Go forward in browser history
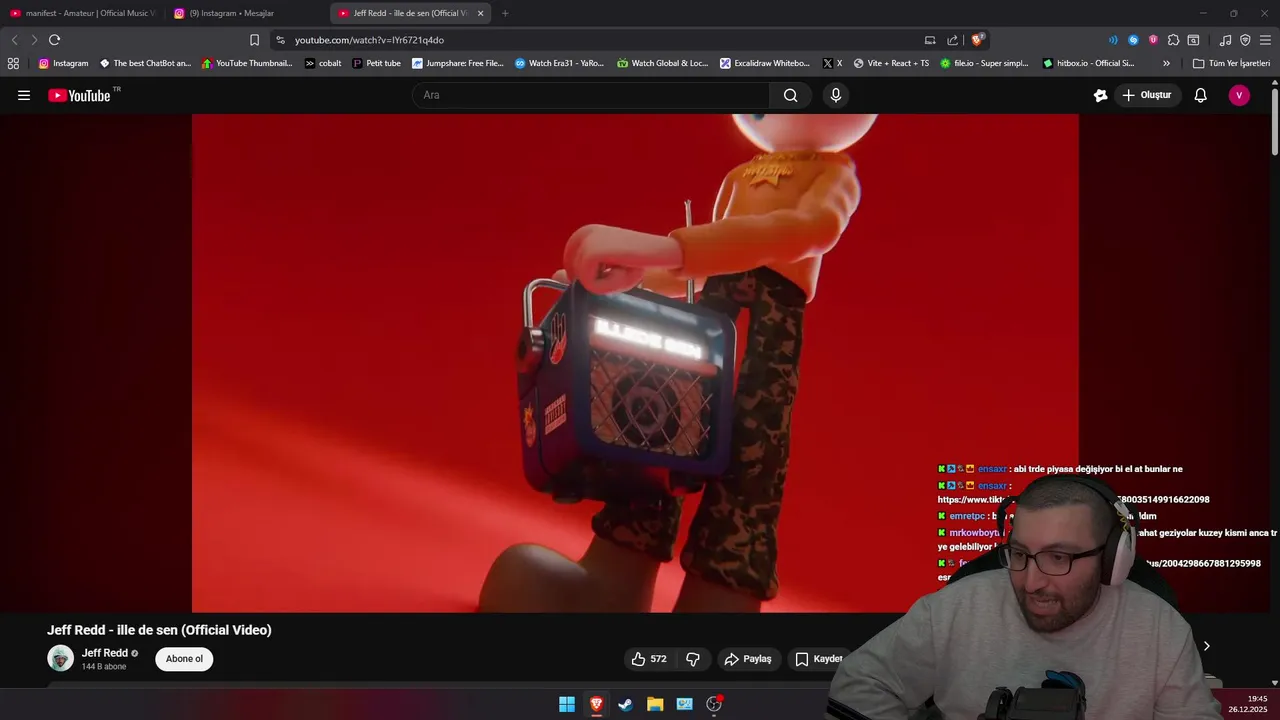This screenshot has width=1280, height=720. (x=33, y=40)
